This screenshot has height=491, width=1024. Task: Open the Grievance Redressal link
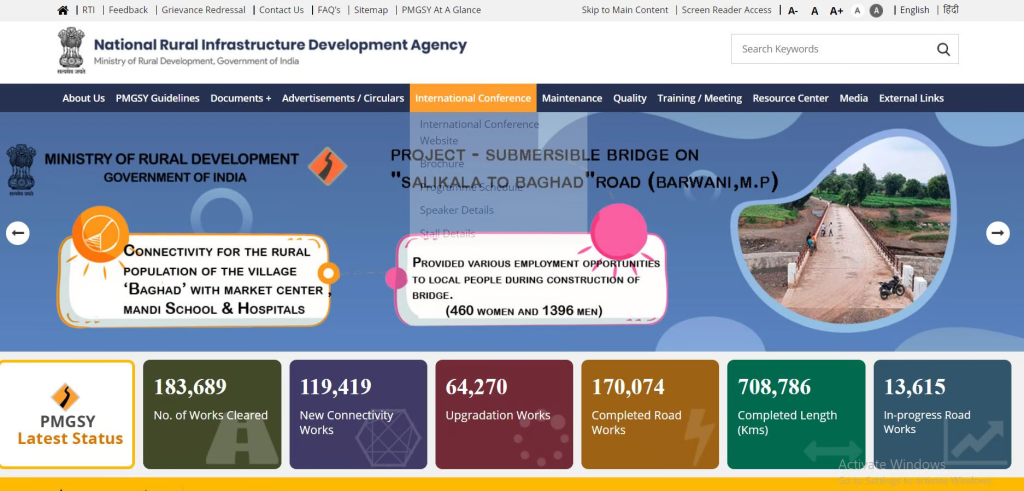204,10
